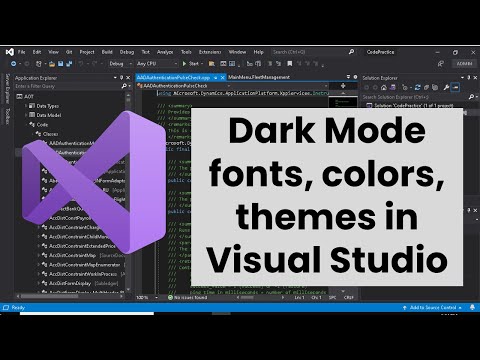The width and height of the screenshot is (480, 360).
Task: Click the No issues found indicator
Action: pyautogui.click(x=187, y=297)
